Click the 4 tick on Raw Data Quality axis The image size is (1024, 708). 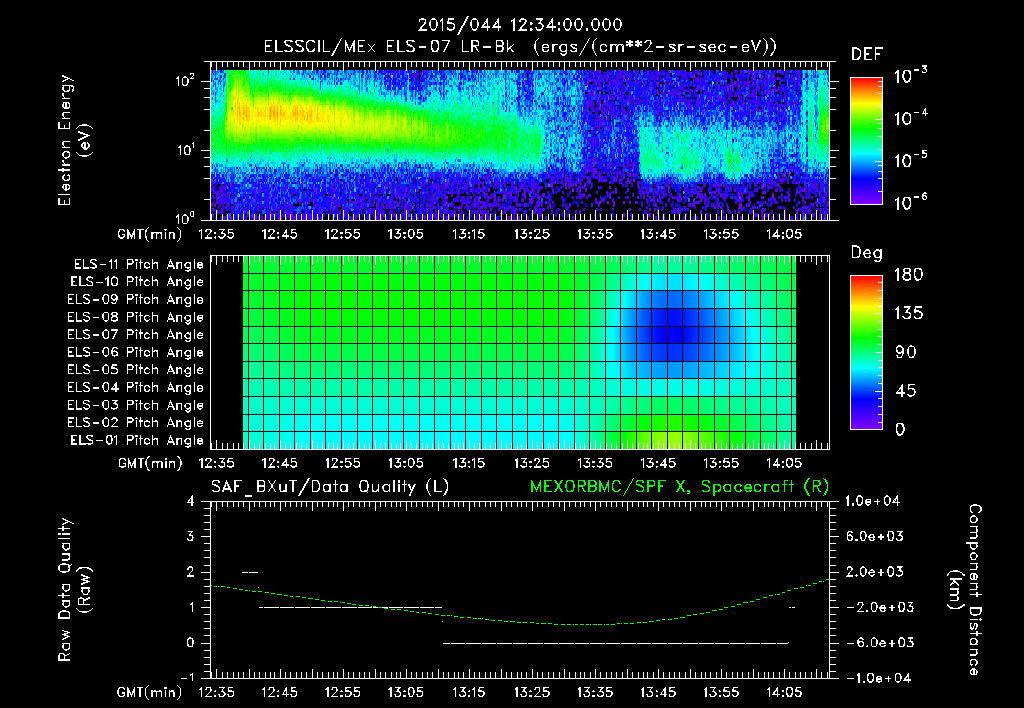[x=191, y=502]
